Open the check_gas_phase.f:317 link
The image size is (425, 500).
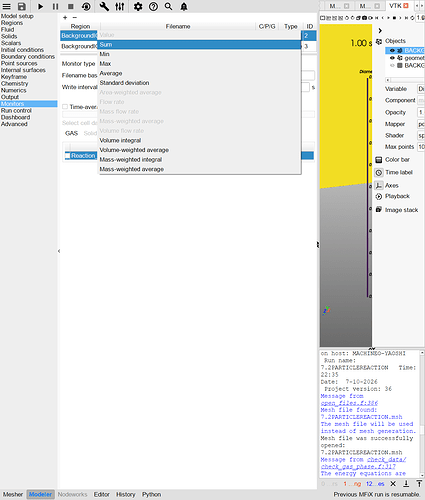[x=358, y=466]
